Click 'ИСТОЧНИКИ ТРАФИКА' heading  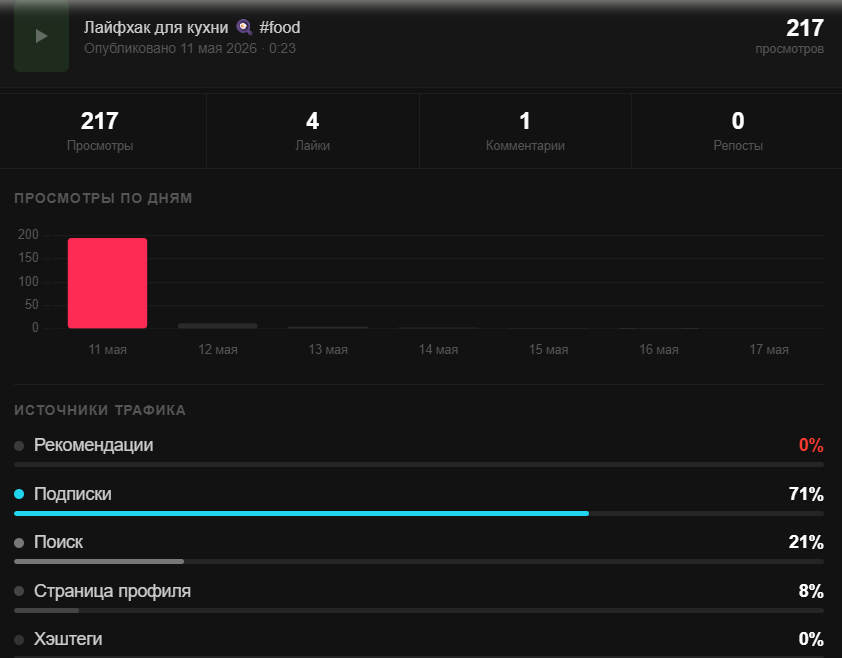[100, 410]
